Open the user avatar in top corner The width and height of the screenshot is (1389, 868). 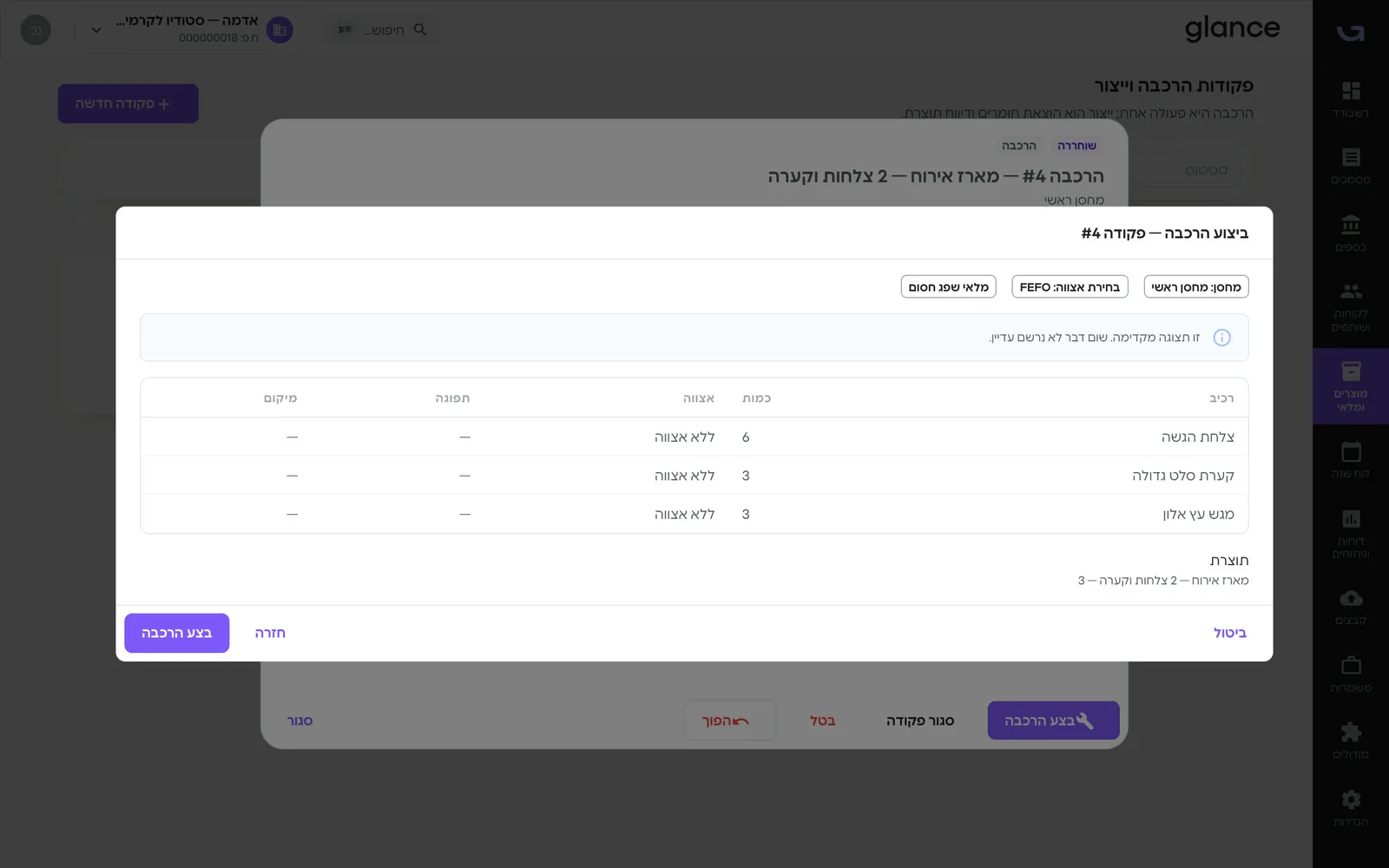click(x=36, y=30)
